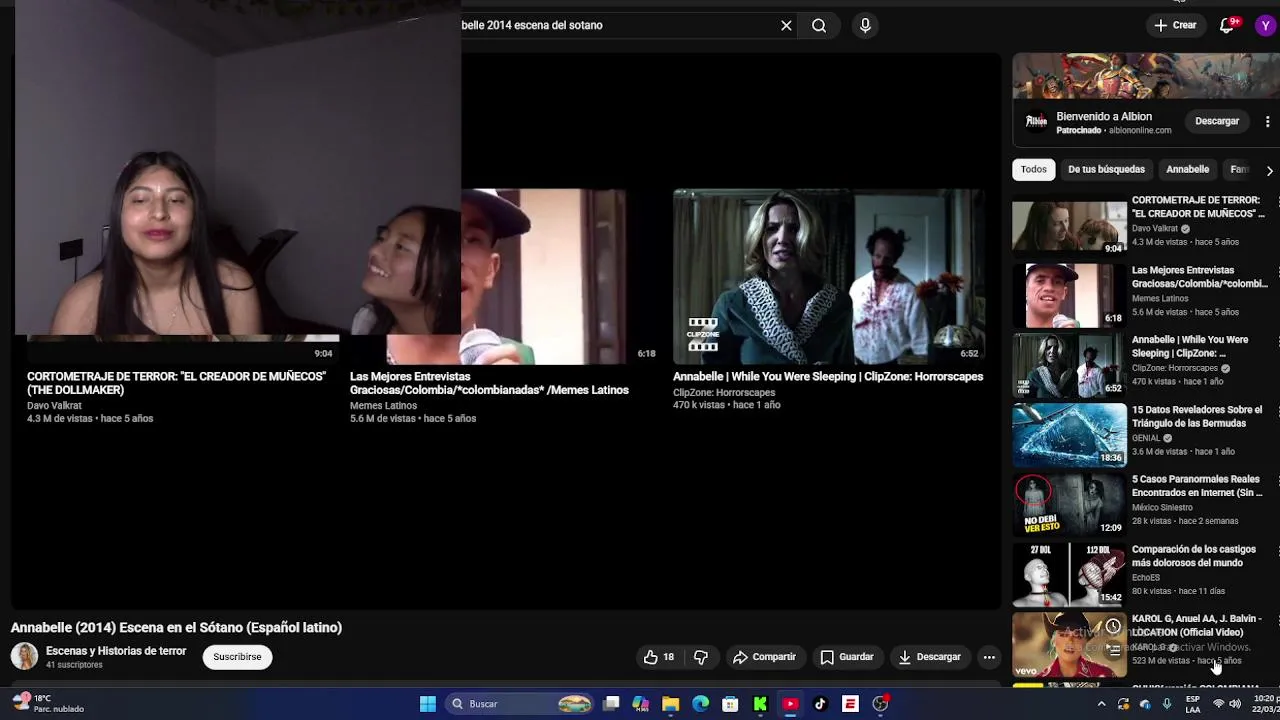Open Comparación de los castigos thumbnail

[x=1069, y=575]
